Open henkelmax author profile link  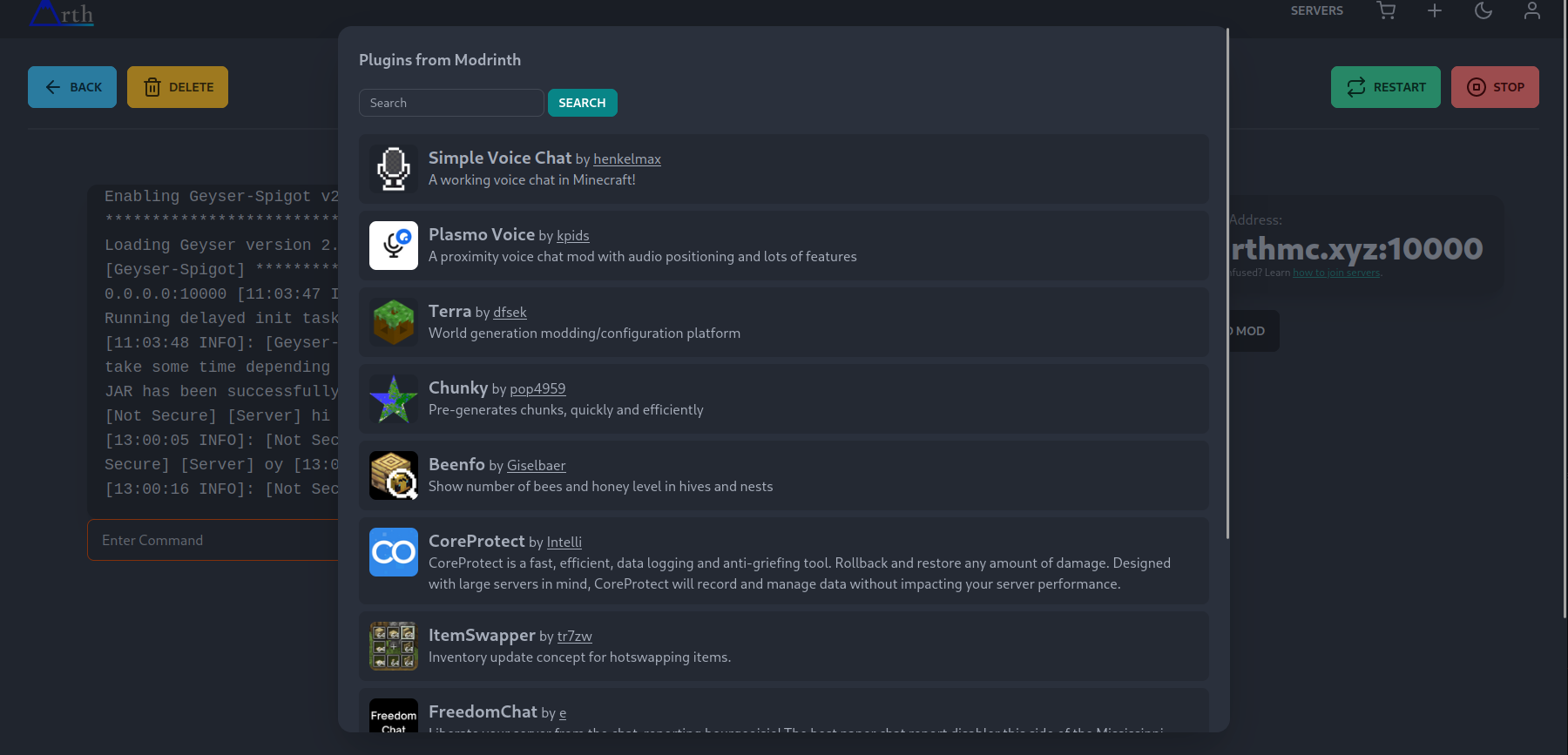[x=626, y=159]
